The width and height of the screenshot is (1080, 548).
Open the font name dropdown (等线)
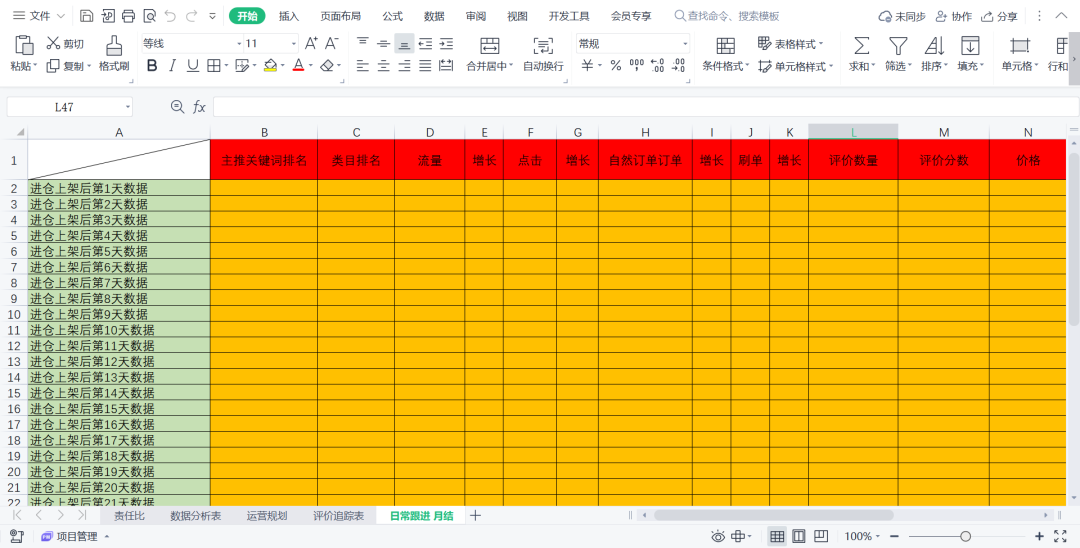[239, 44]
